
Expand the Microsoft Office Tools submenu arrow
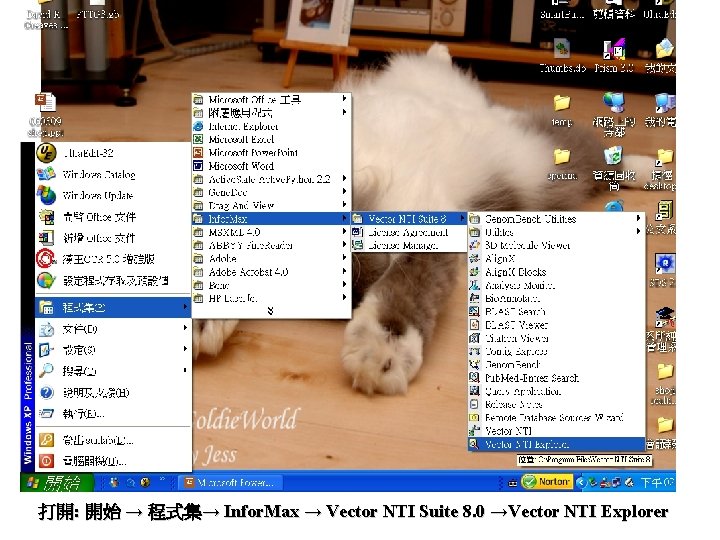pyautogui.click(x=344, y=99)
